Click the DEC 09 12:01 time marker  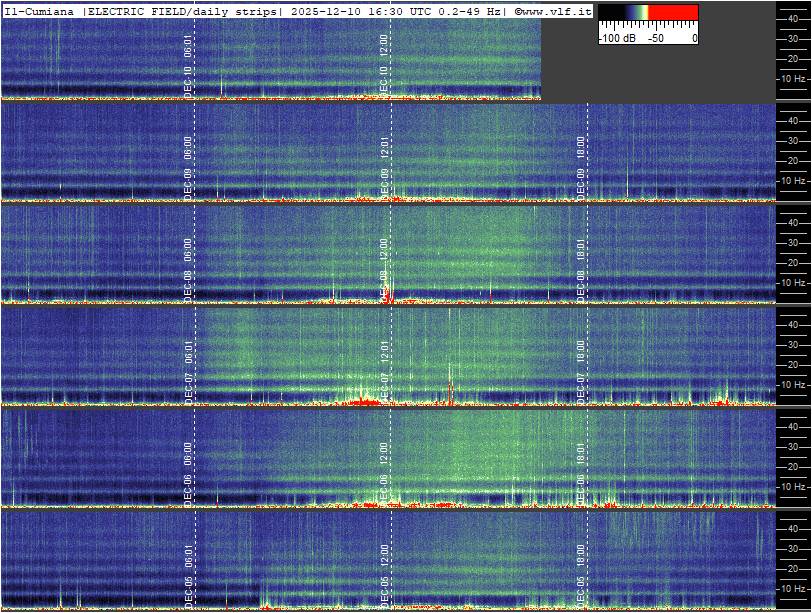coord(385,165)
